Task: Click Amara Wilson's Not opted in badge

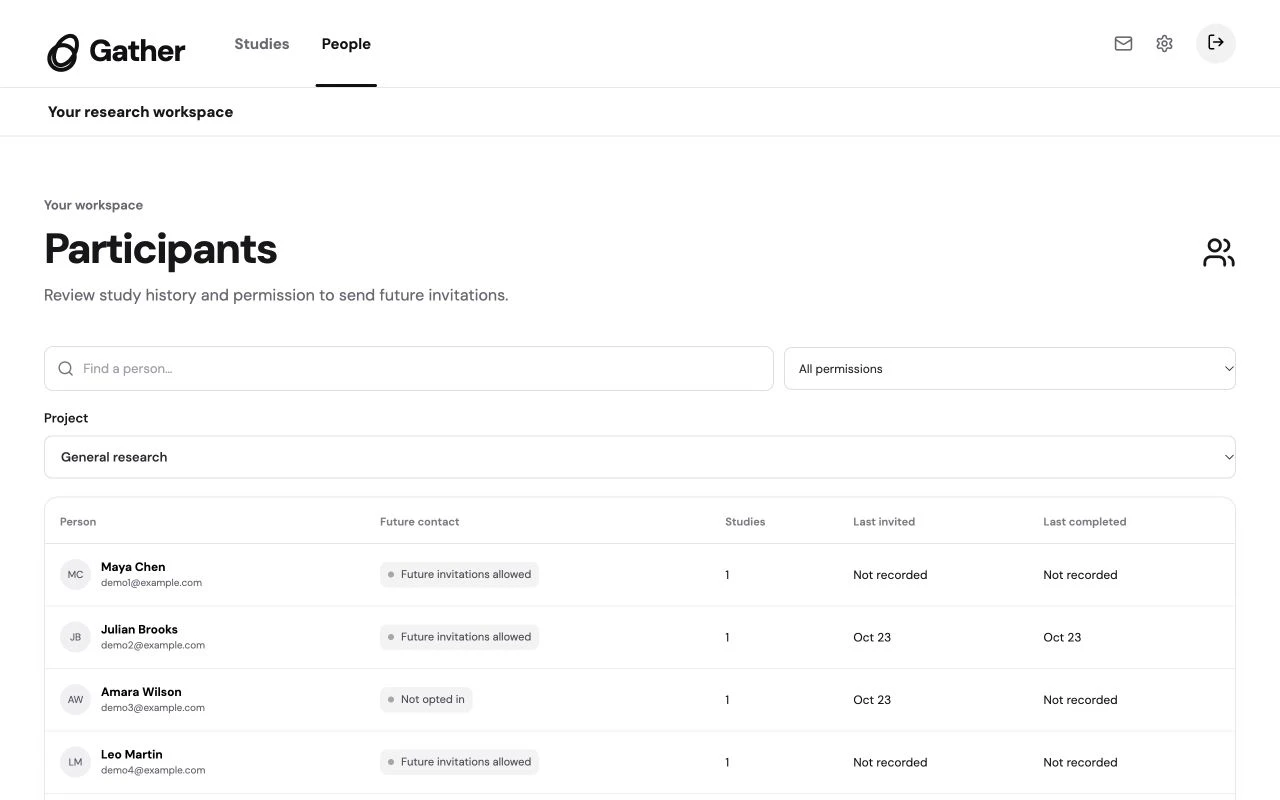Action: [x=426, y=700]
